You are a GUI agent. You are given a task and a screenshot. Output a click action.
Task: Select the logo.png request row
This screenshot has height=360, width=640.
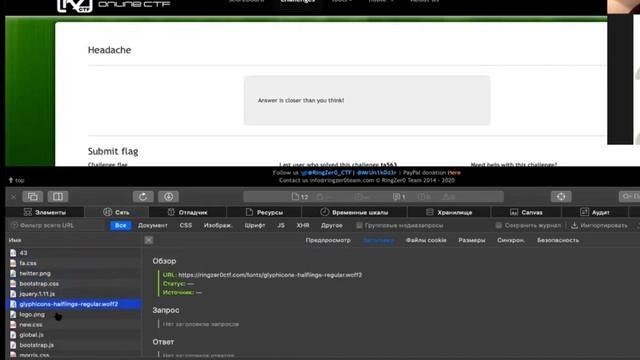point(74,314)
